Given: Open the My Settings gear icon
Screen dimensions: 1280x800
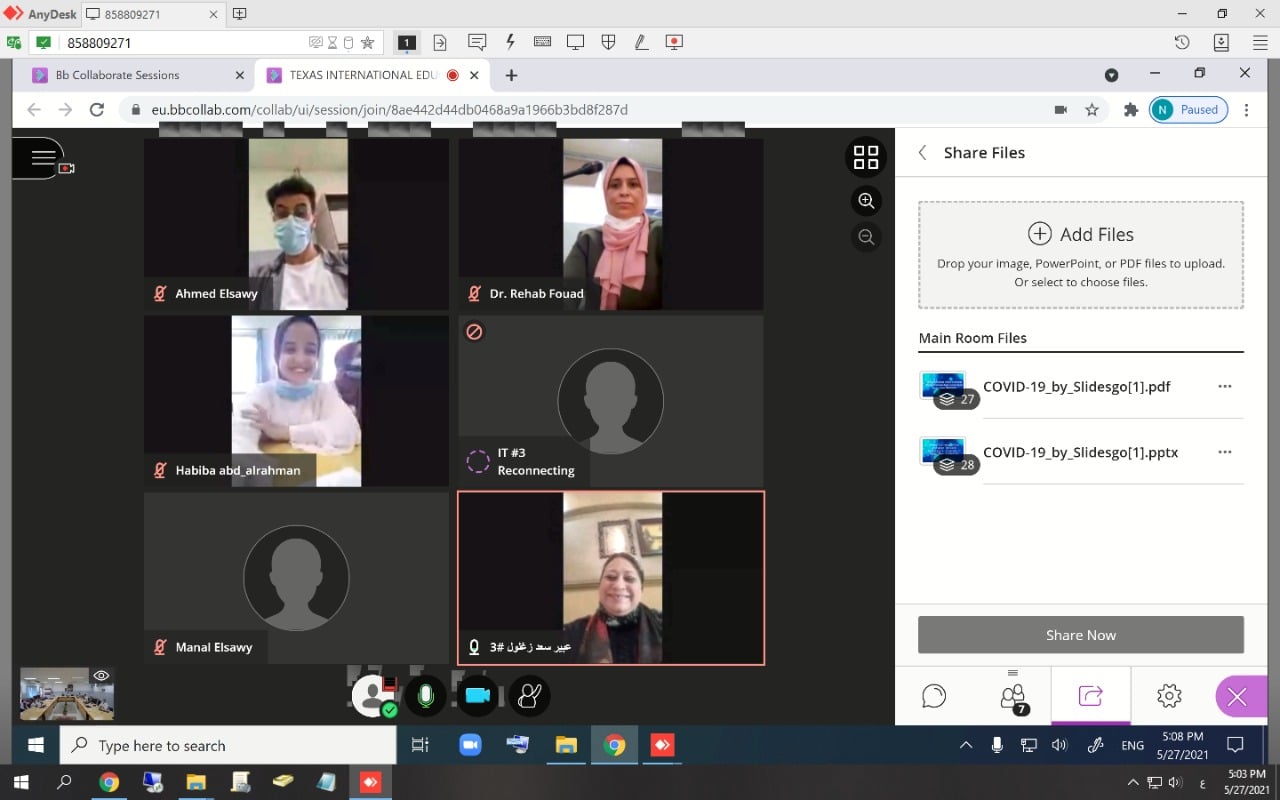Looking at the screenshot, I should [x=1169, y=696].
